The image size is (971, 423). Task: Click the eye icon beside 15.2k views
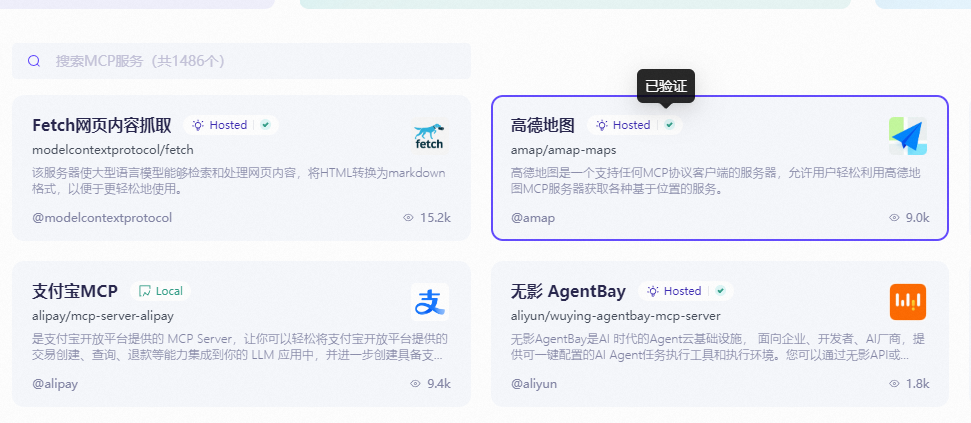[x=408, y=218]
